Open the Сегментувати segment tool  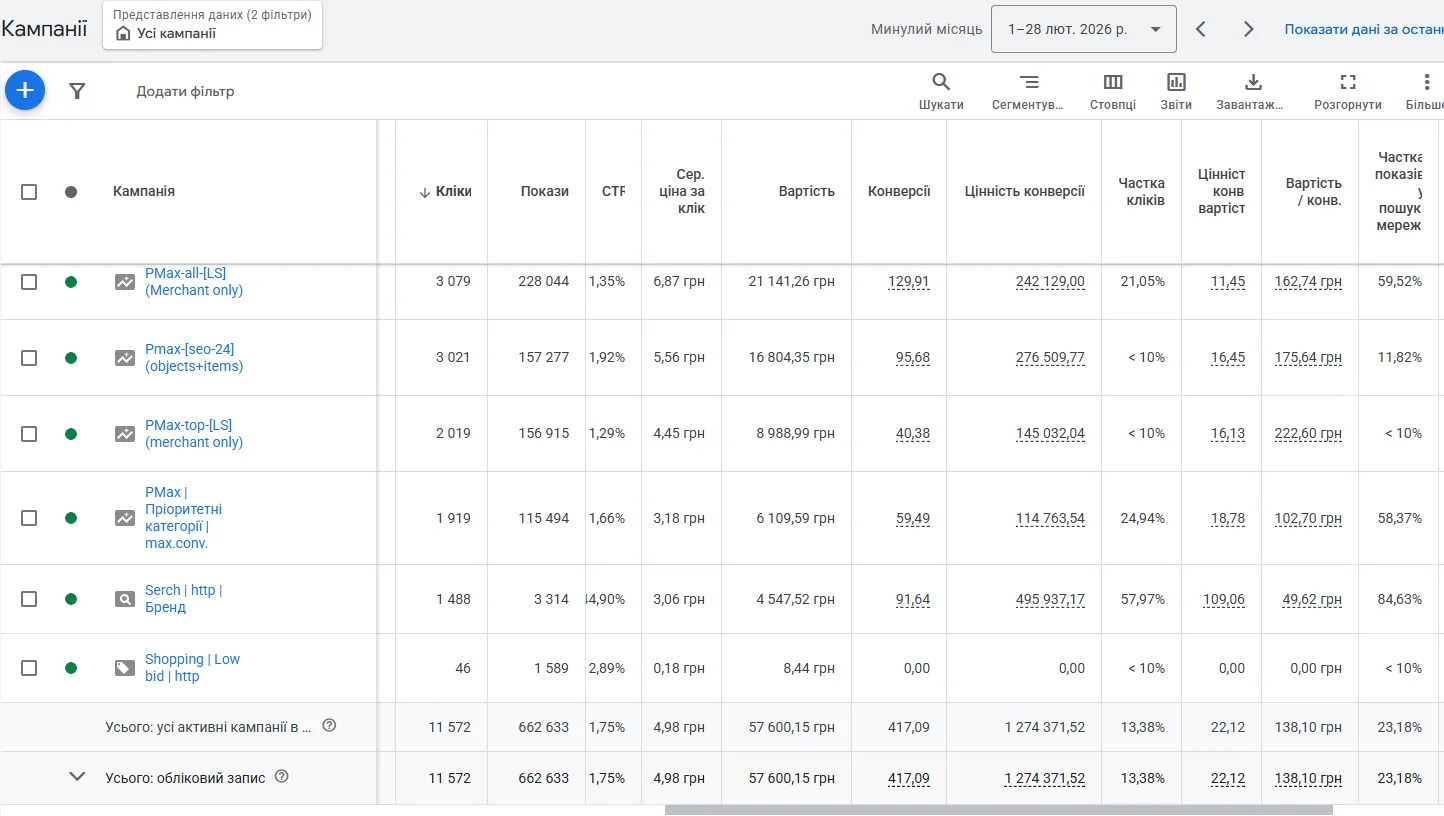1028,91
